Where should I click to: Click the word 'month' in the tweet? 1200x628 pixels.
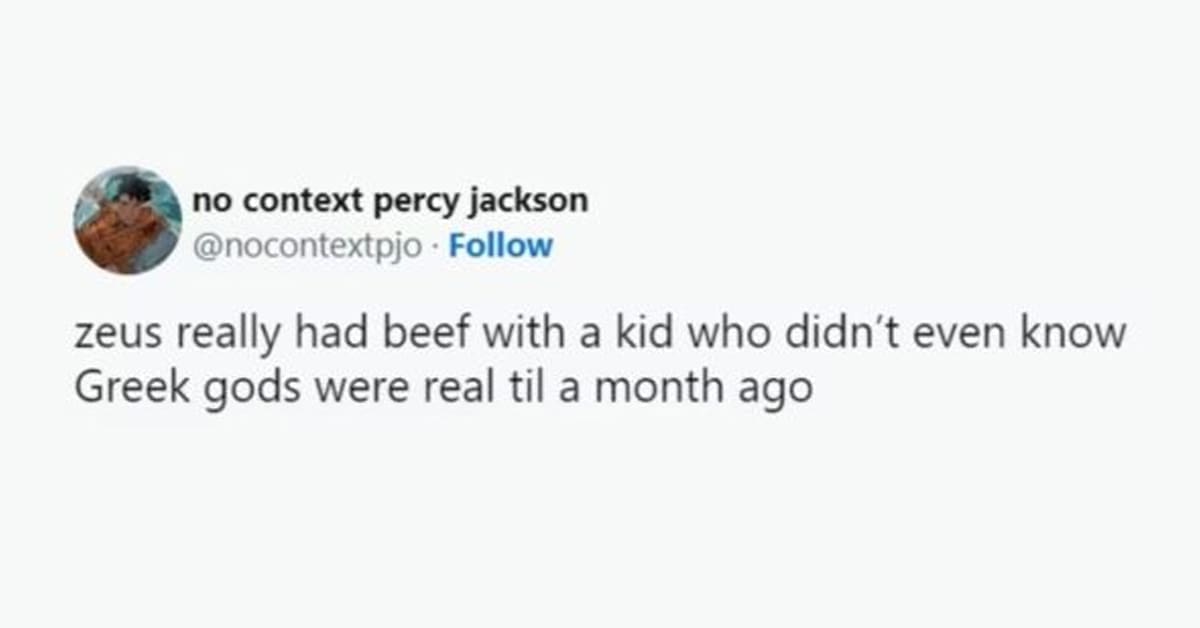tap(655, 386)
